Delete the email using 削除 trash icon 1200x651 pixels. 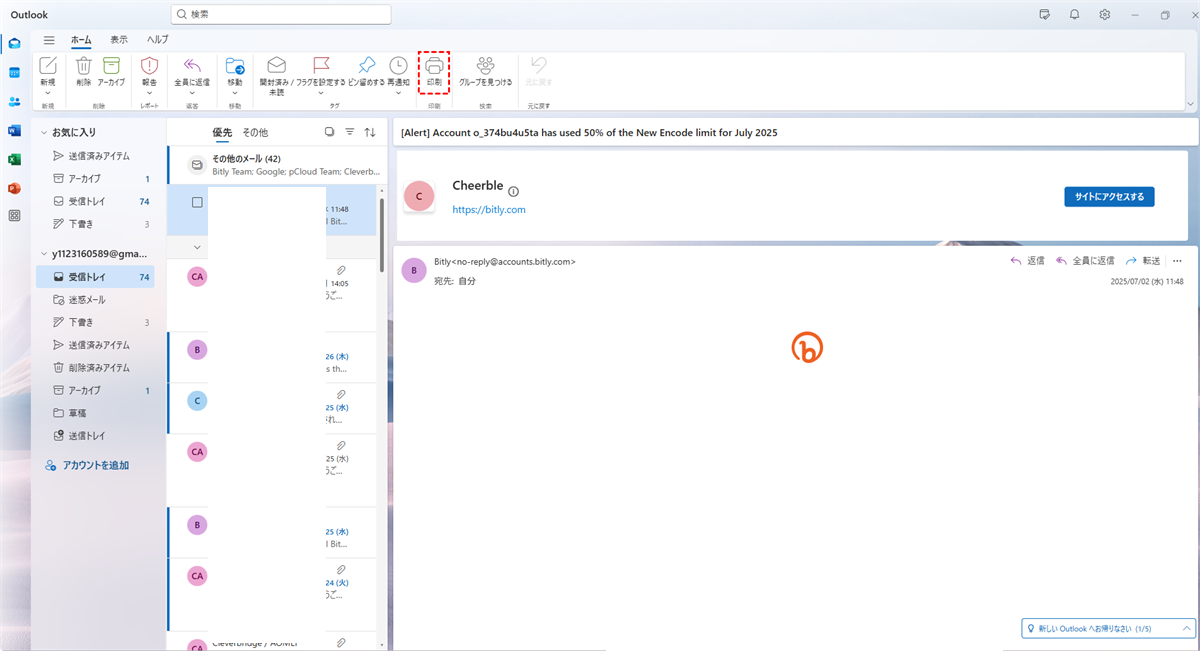point(84,66)
